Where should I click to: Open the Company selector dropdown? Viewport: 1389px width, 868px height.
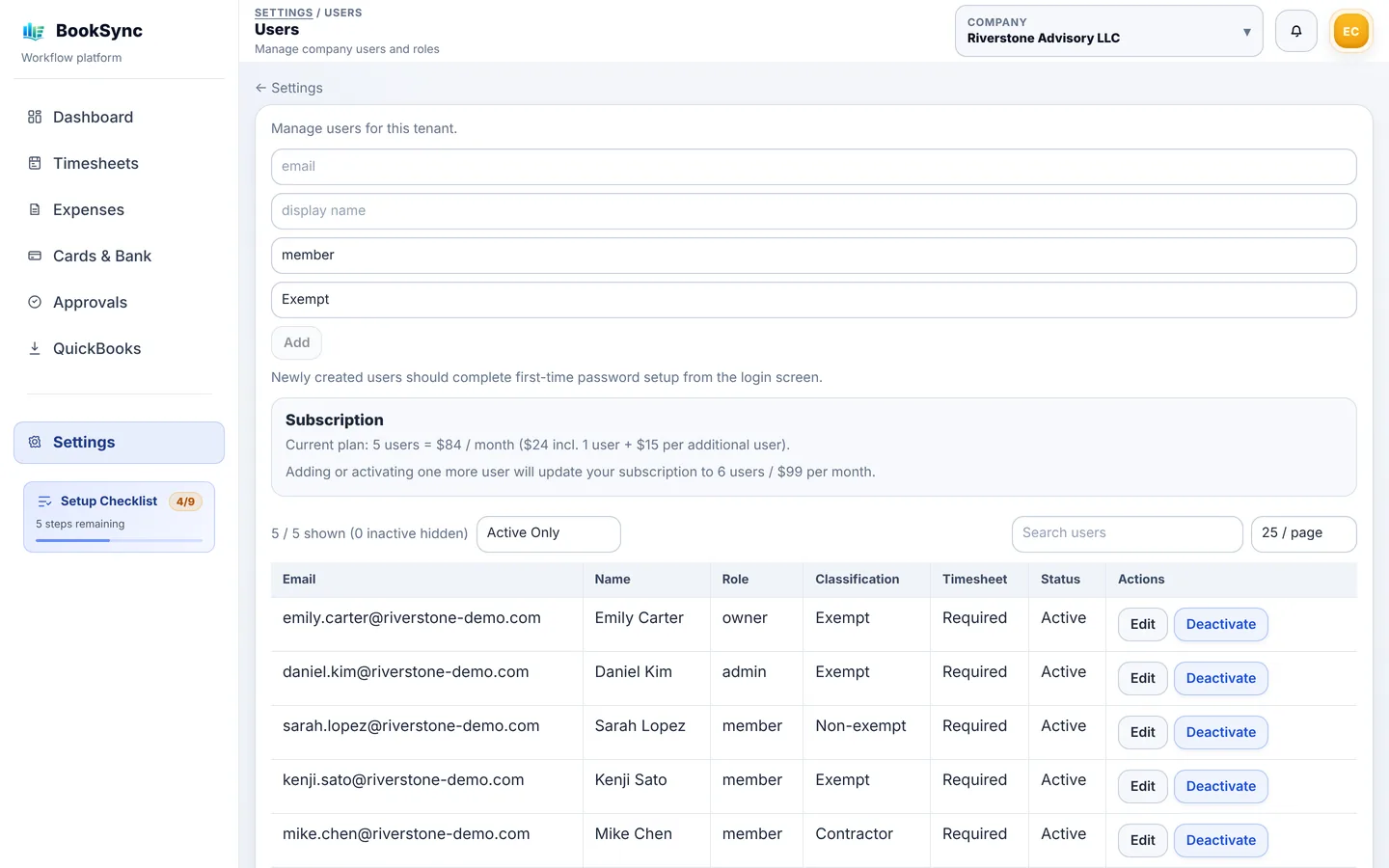click(x=1108, y=31)
